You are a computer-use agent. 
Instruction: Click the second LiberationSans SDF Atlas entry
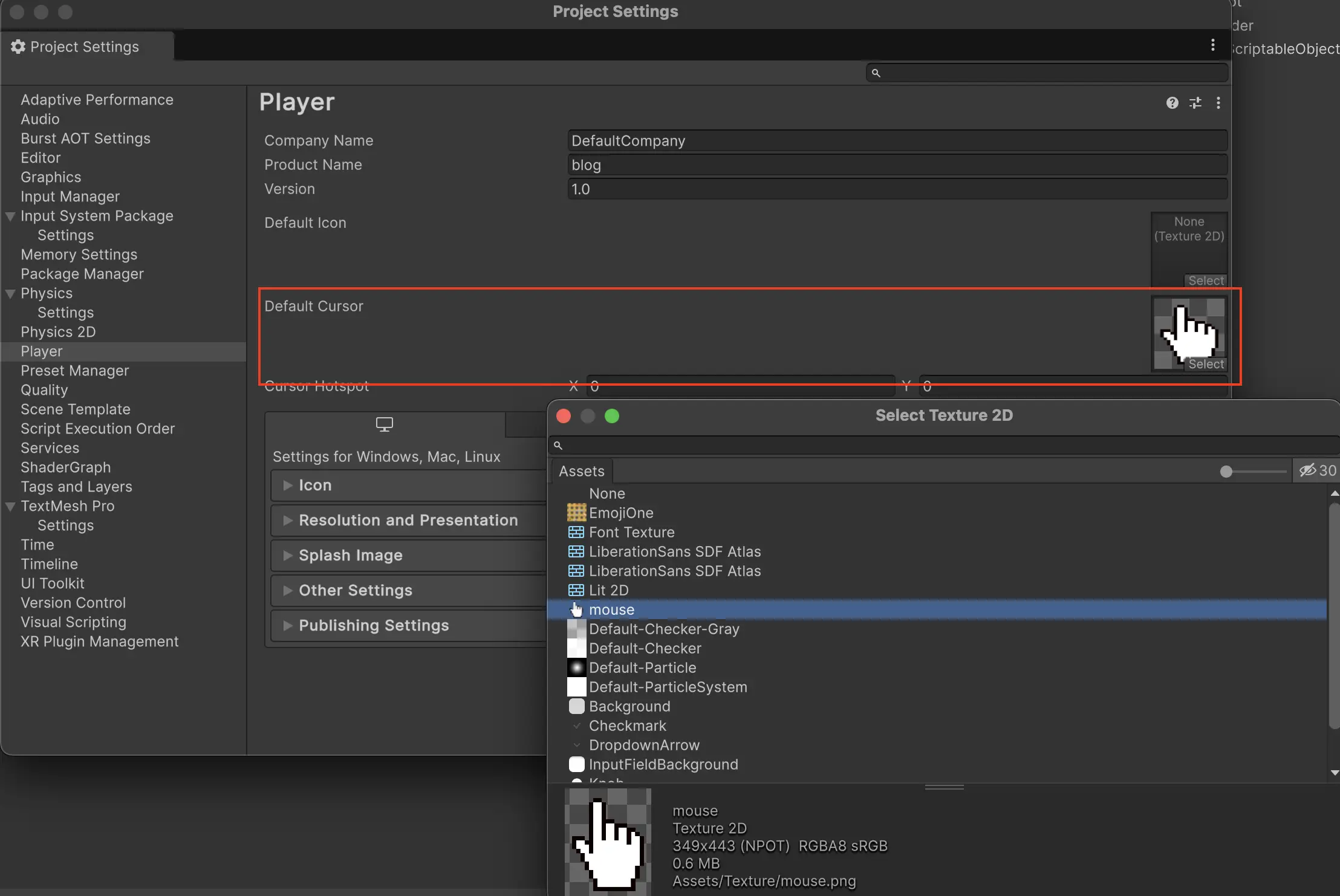675,571
